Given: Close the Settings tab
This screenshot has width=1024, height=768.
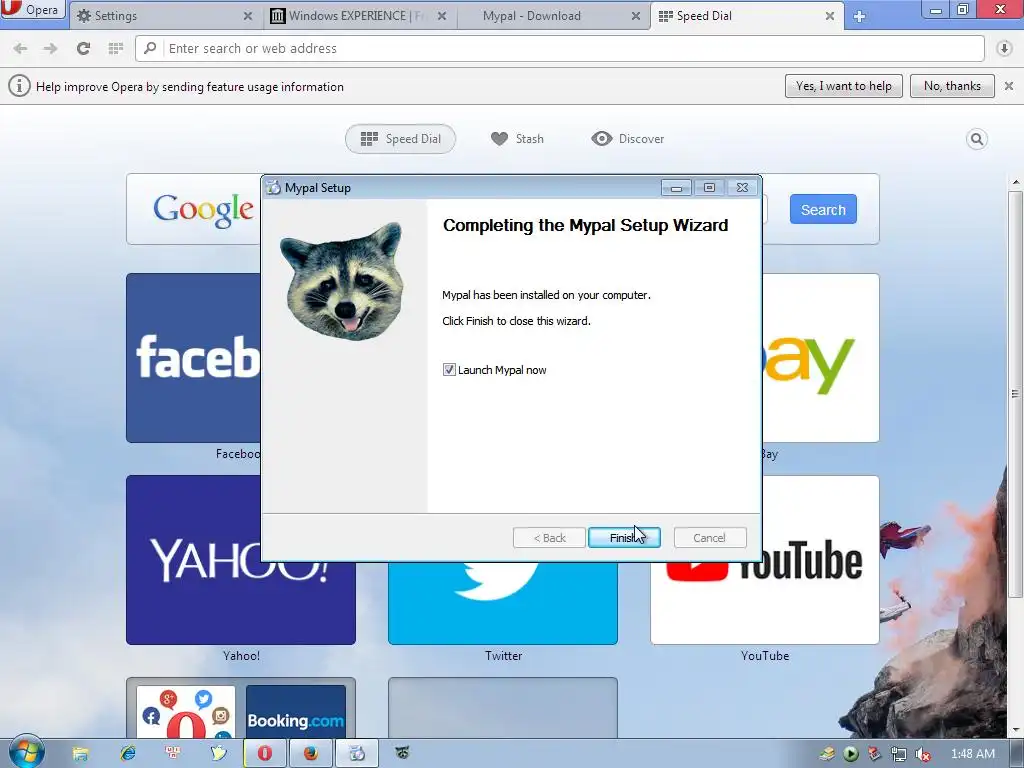Looking at the screenshot, I should 248,16.
